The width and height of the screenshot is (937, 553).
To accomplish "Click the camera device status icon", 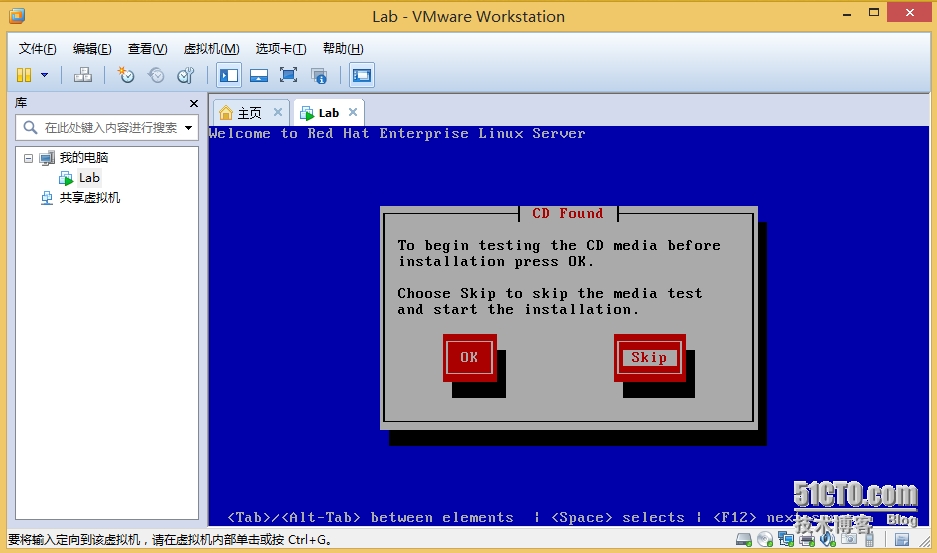I will (849, 539).
